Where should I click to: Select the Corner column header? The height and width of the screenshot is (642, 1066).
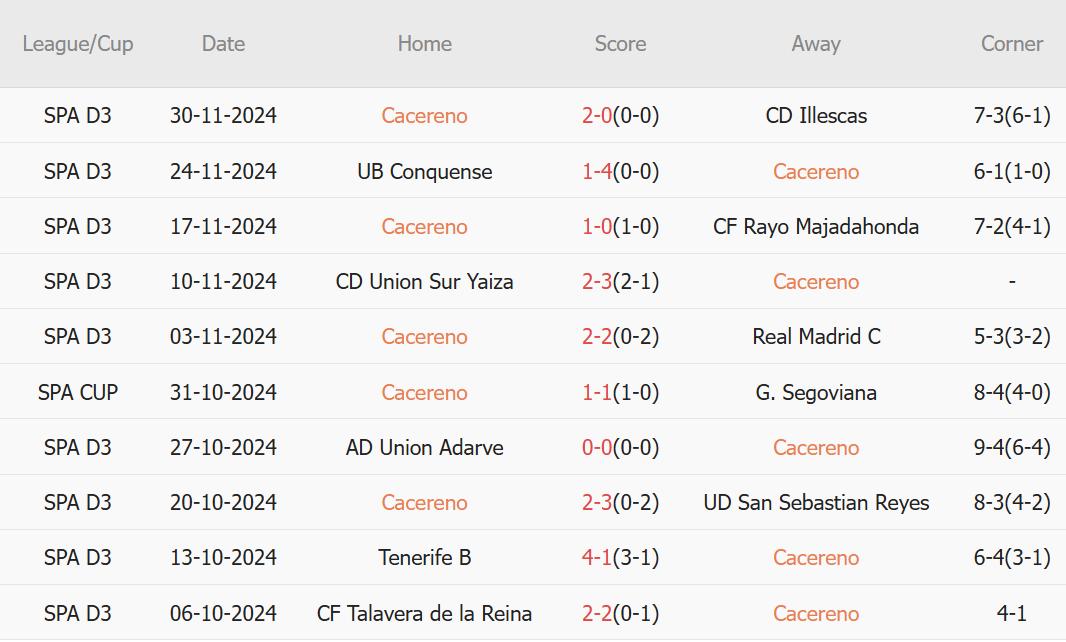click(x=1012, y=44)
